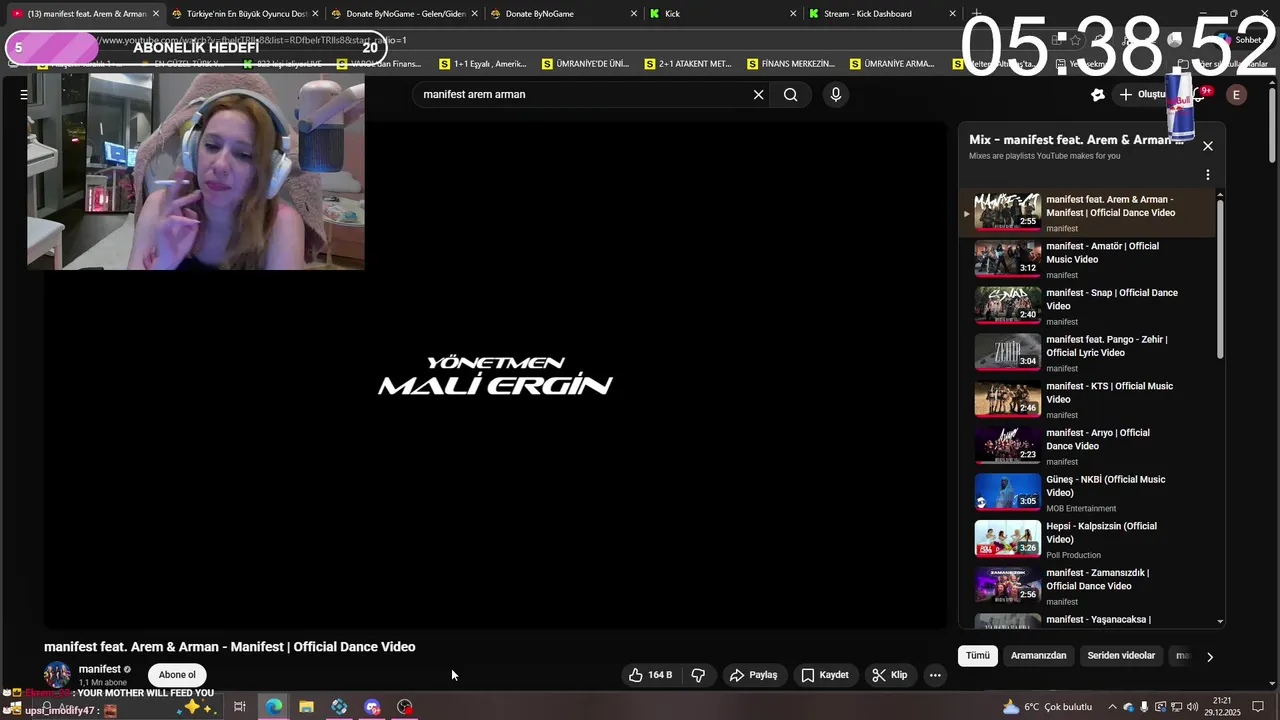Click the Paylaş share button
Screen dimensions: 1280x720
(x=753, y=675)
